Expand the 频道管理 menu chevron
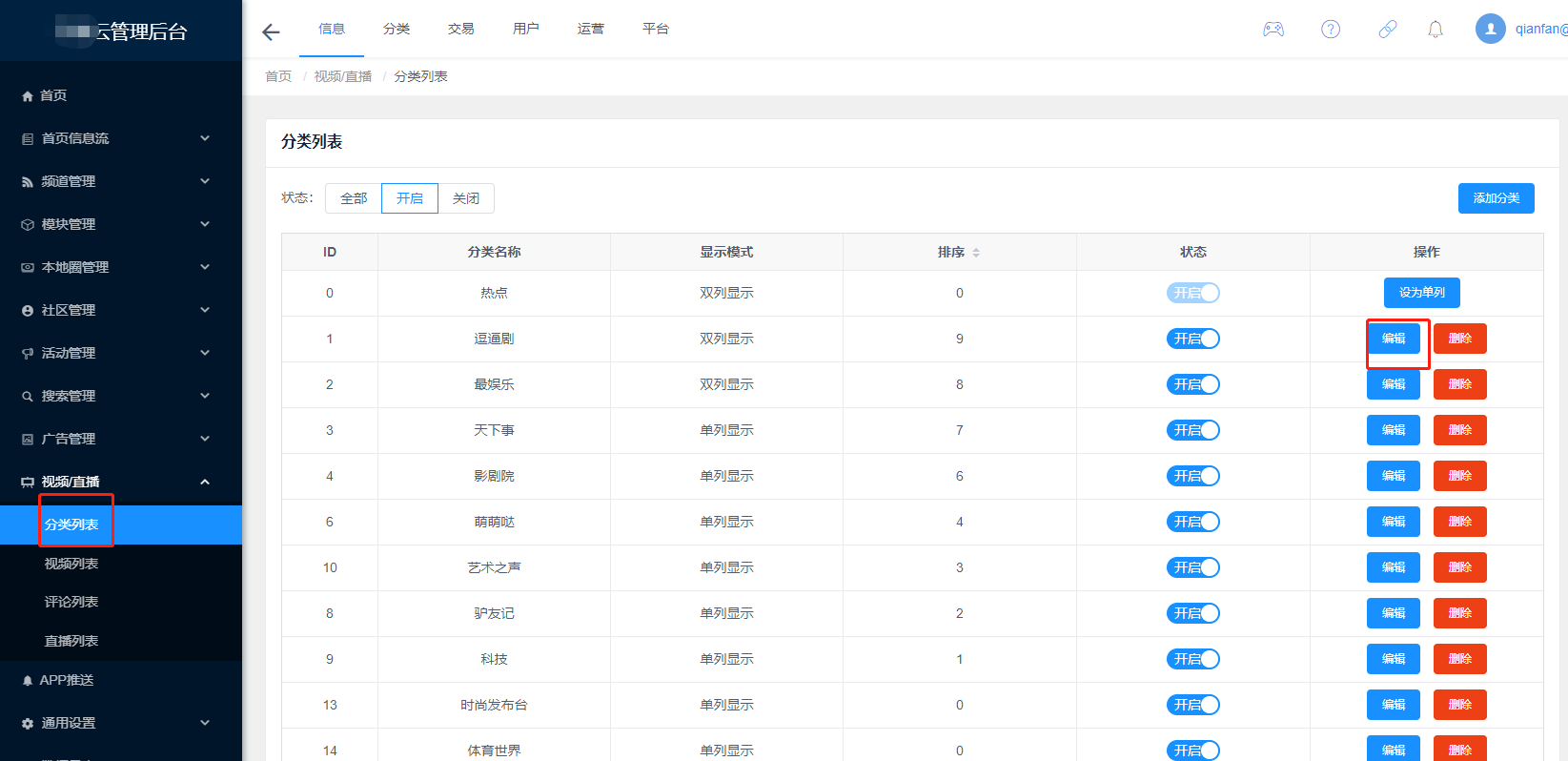The height and width of the screenshot is (761, 1568). click(x=205, y=181)
